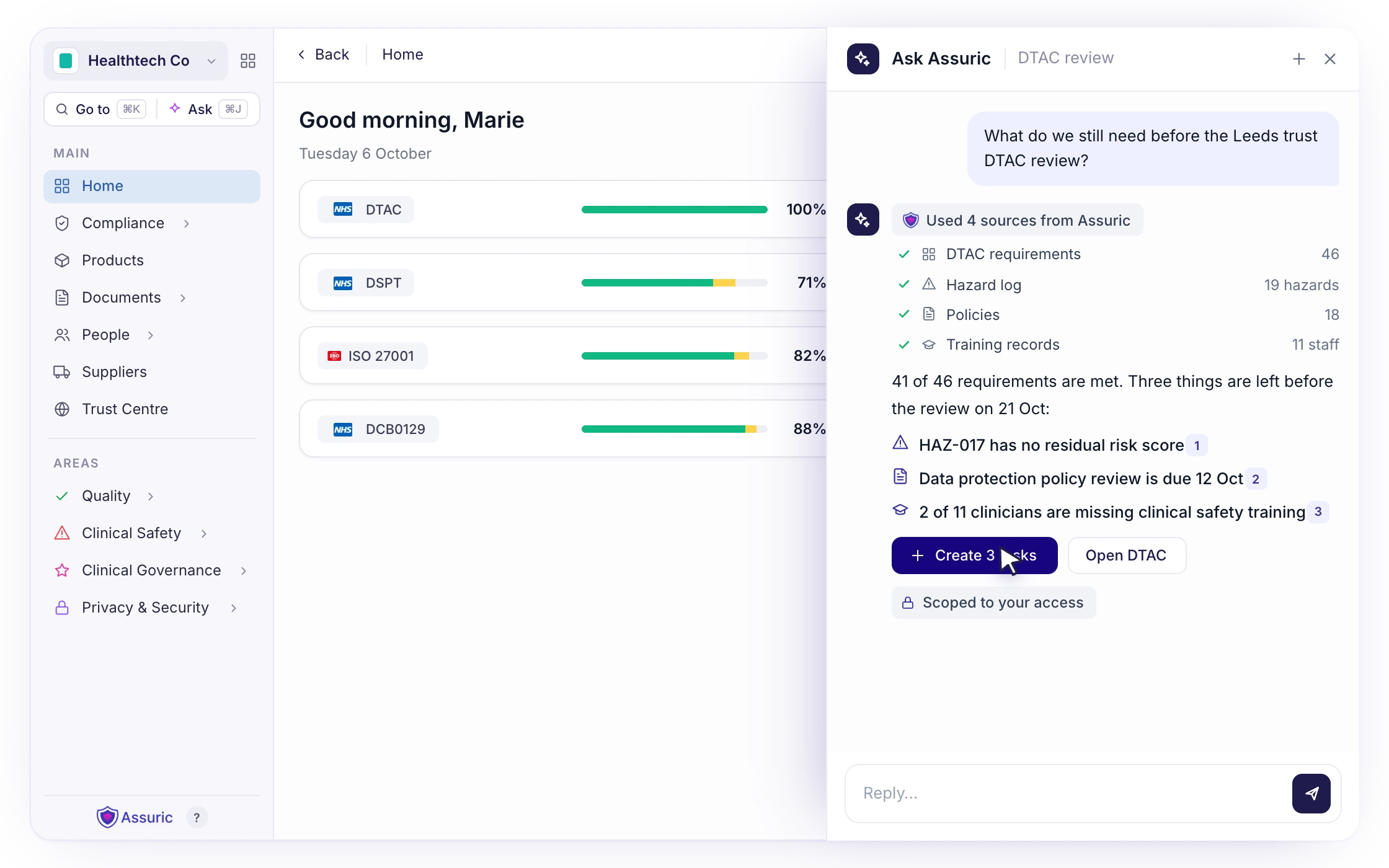Click the People icon in sidebar
Screen dimensions: 1389x868
click(x=62, y=335)
